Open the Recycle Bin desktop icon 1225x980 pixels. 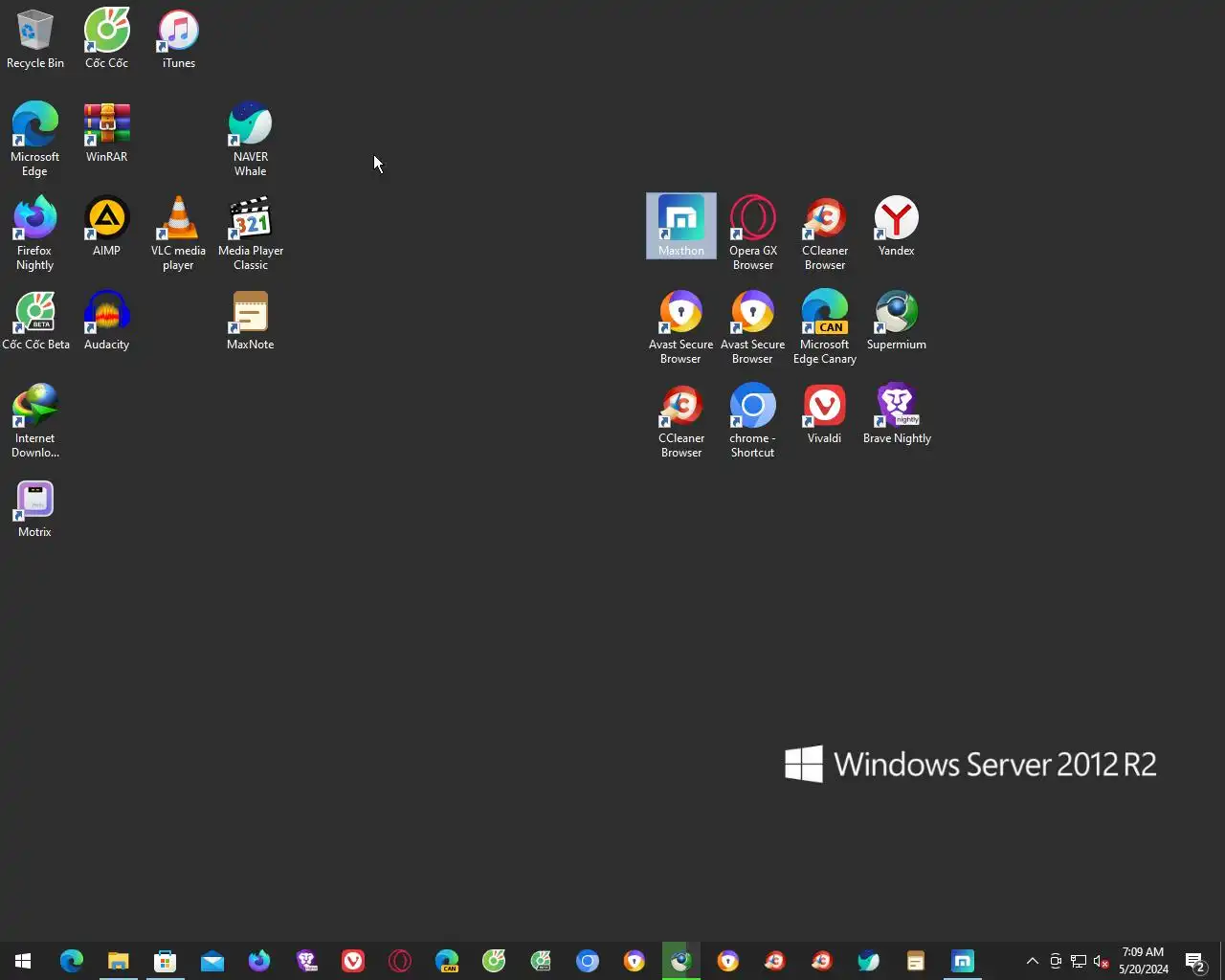[35, 39]
